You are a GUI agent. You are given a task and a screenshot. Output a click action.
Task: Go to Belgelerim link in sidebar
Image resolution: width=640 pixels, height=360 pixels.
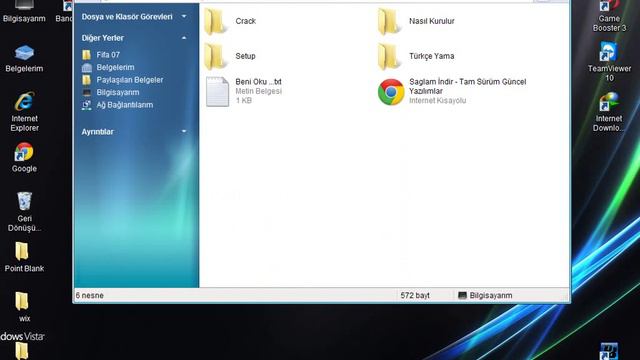click(116, 67)
